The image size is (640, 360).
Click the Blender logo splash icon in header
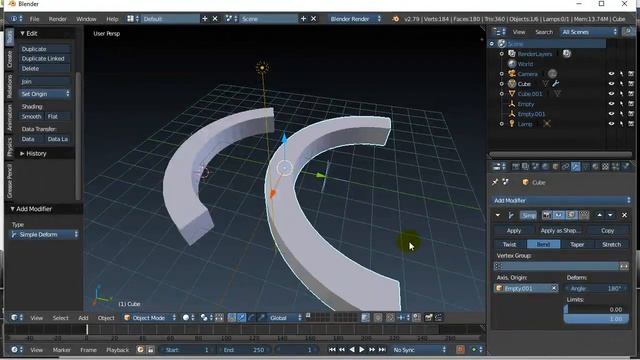tap(395, 19)
